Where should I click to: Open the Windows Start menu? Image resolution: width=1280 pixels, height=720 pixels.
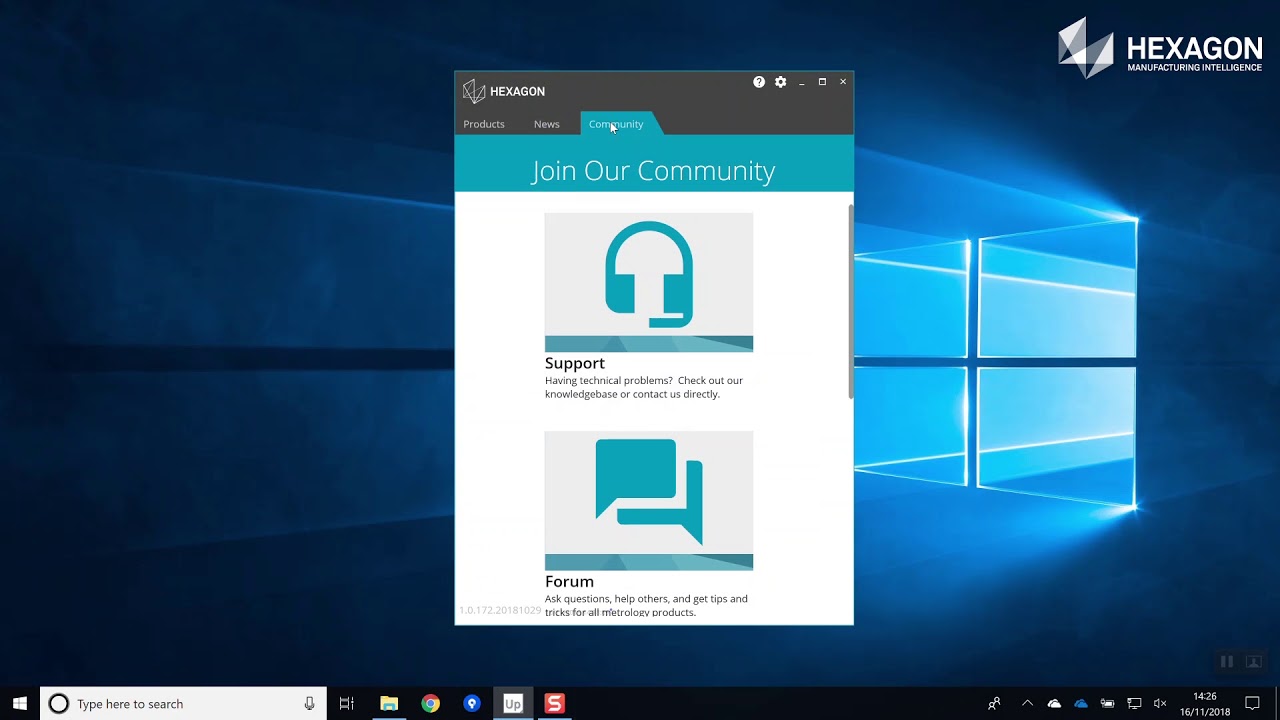[x=20, y=704]
